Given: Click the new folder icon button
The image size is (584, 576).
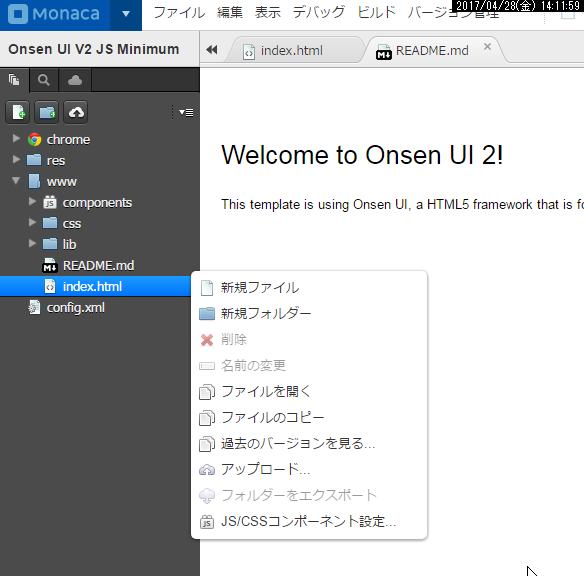Looking at the screenshot, I should click(47, 112).
